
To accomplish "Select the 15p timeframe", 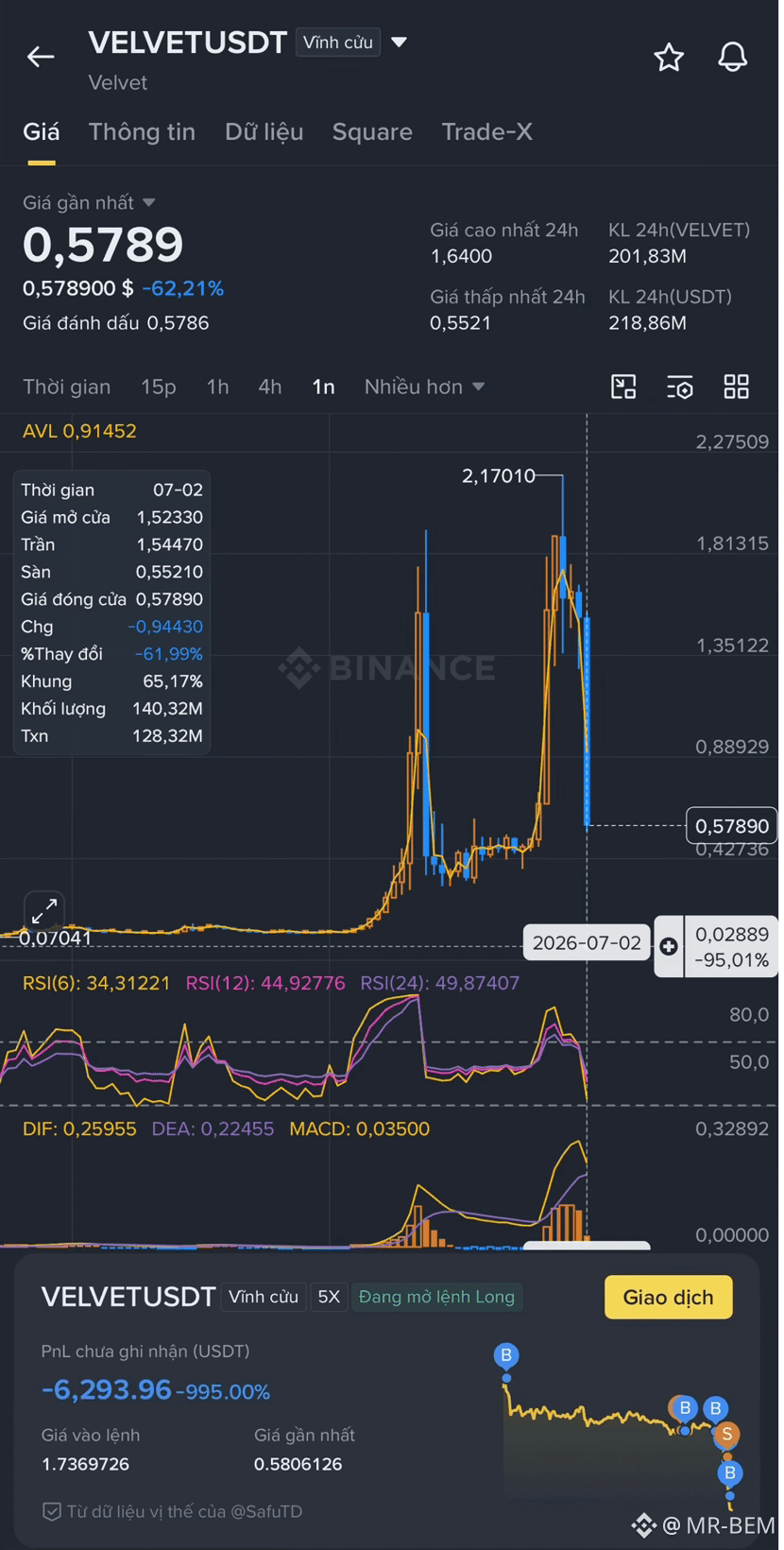I will (159, 387).
